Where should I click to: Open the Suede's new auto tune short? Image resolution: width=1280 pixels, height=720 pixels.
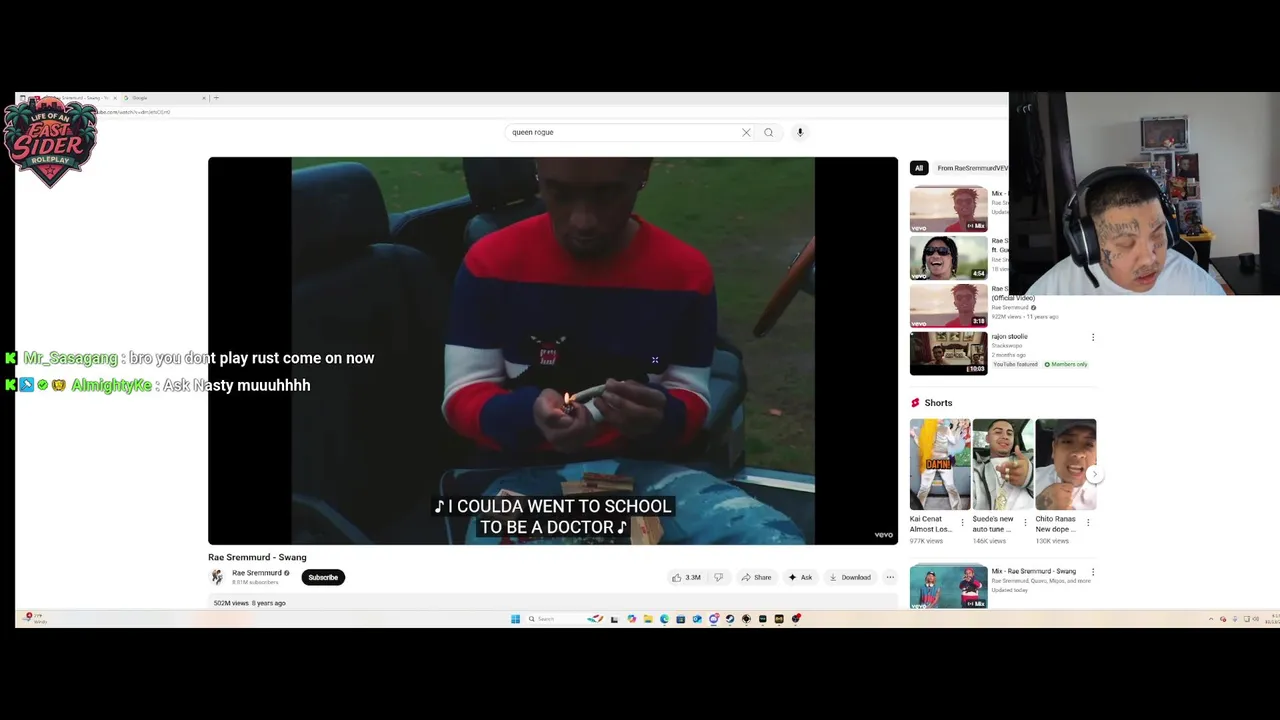(x=1003, y=464)
